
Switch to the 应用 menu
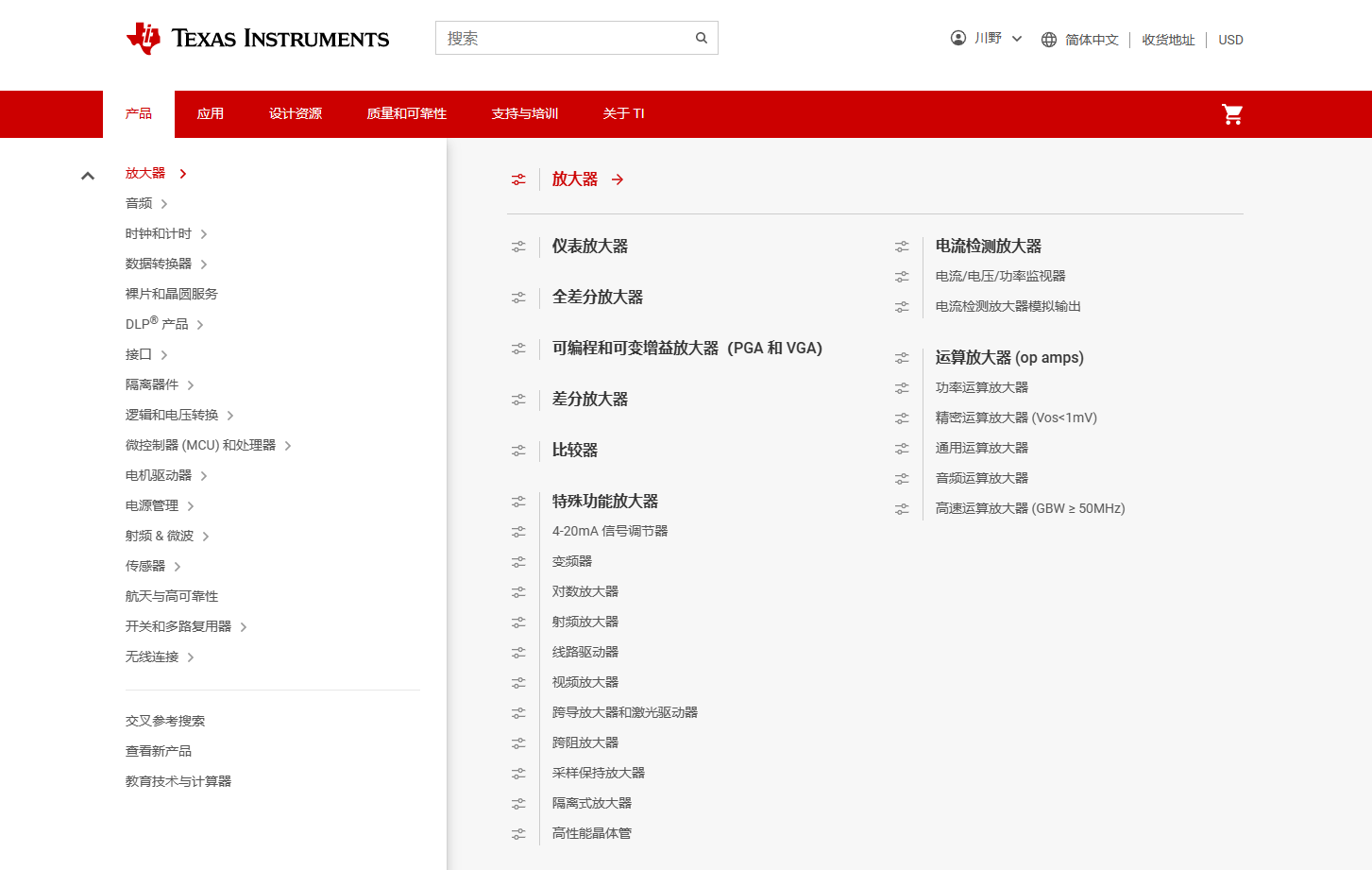click(x=211, y=113)
